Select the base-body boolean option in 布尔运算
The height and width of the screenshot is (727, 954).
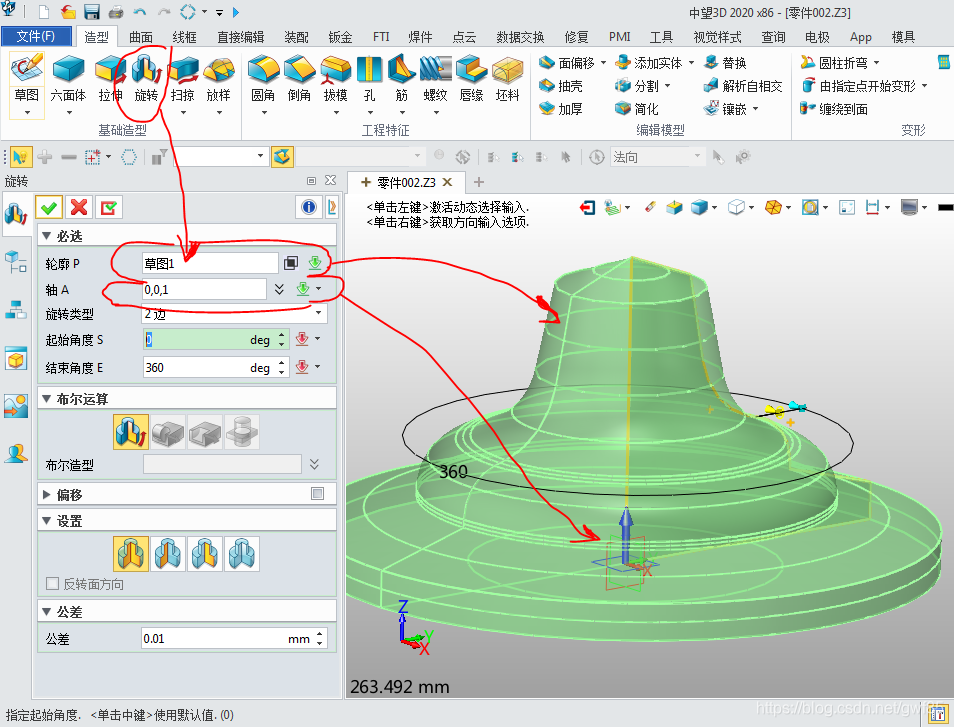coord(131,432)
